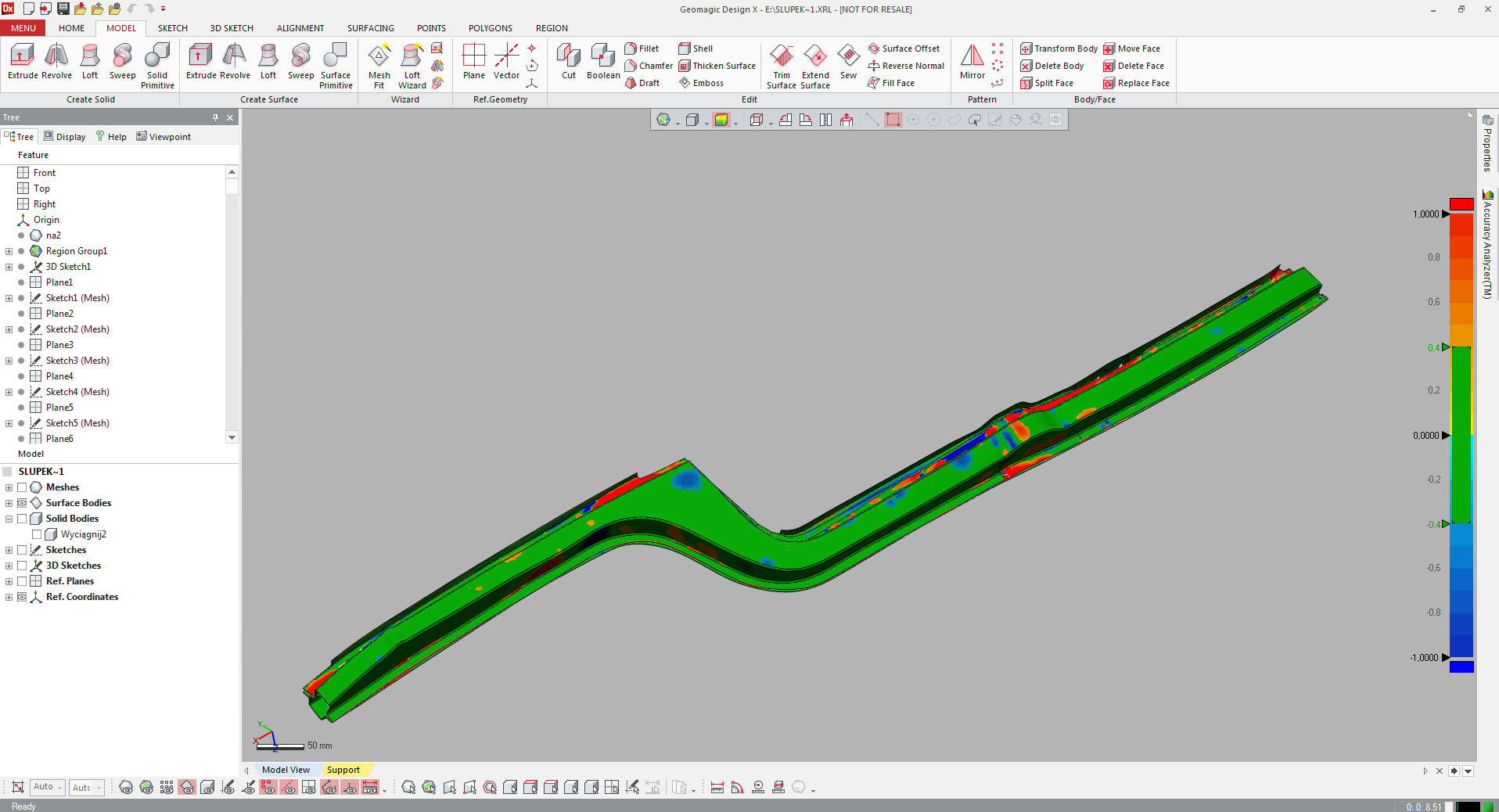Click the Loft Wizard icon
1499x812 pixels.
coord(412,66)
